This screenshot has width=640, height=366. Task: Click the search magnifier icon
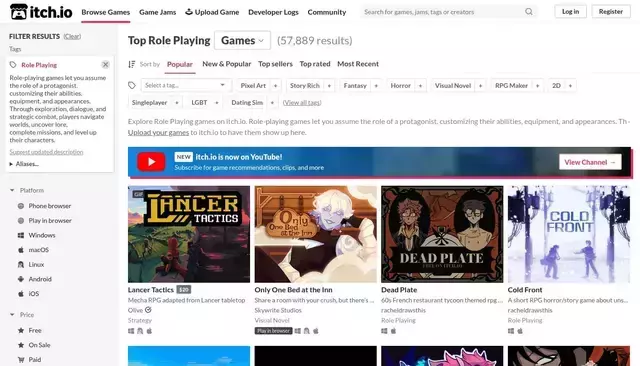(529, 12)
